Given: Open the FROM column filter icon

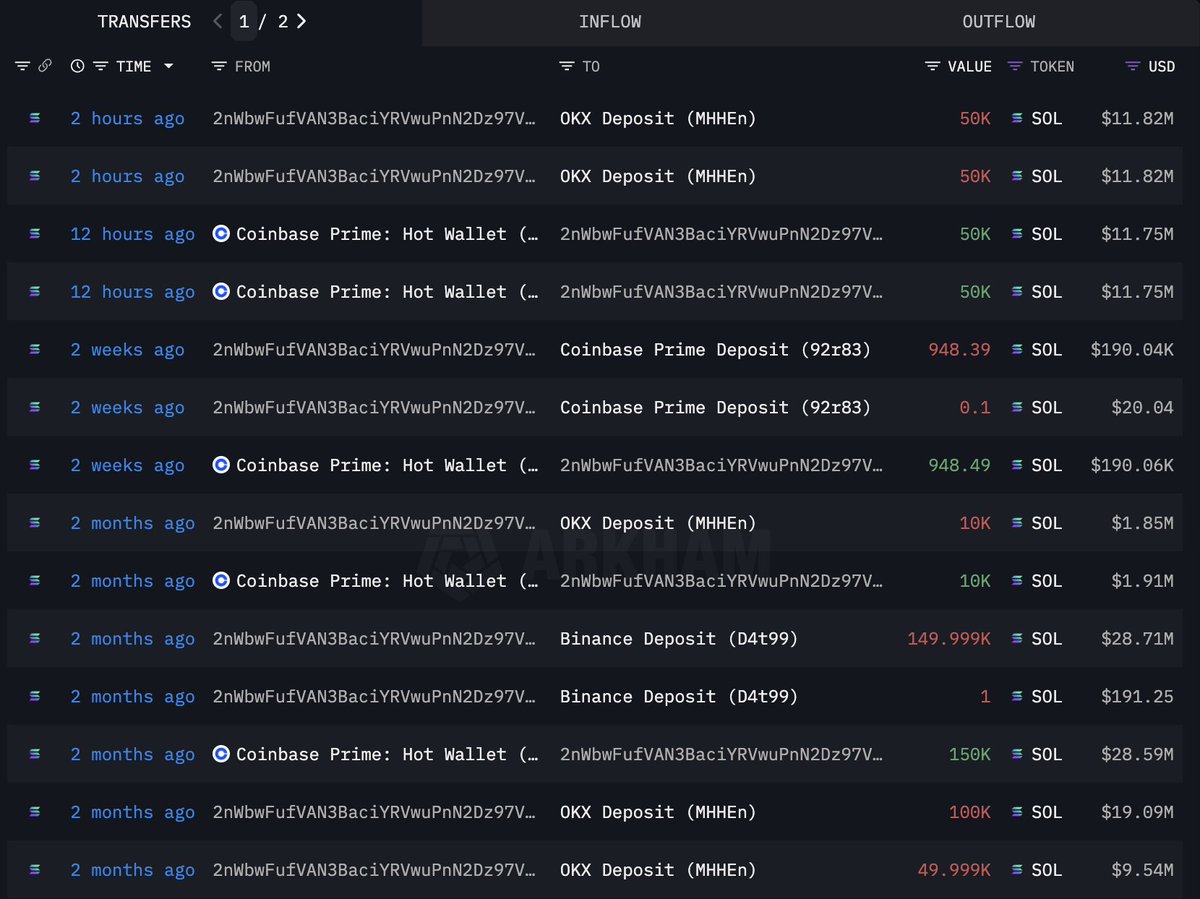Looking at the screenshot, I should [220, 66].
